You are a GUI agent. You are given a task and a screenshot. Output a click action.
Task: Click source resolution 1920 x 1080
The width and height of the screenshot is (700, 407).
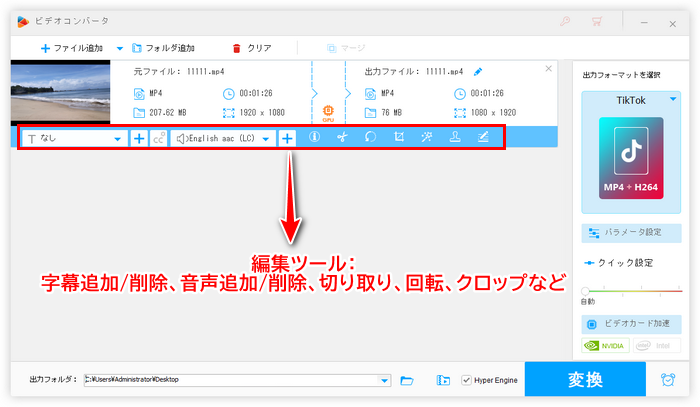pos(262,112)
